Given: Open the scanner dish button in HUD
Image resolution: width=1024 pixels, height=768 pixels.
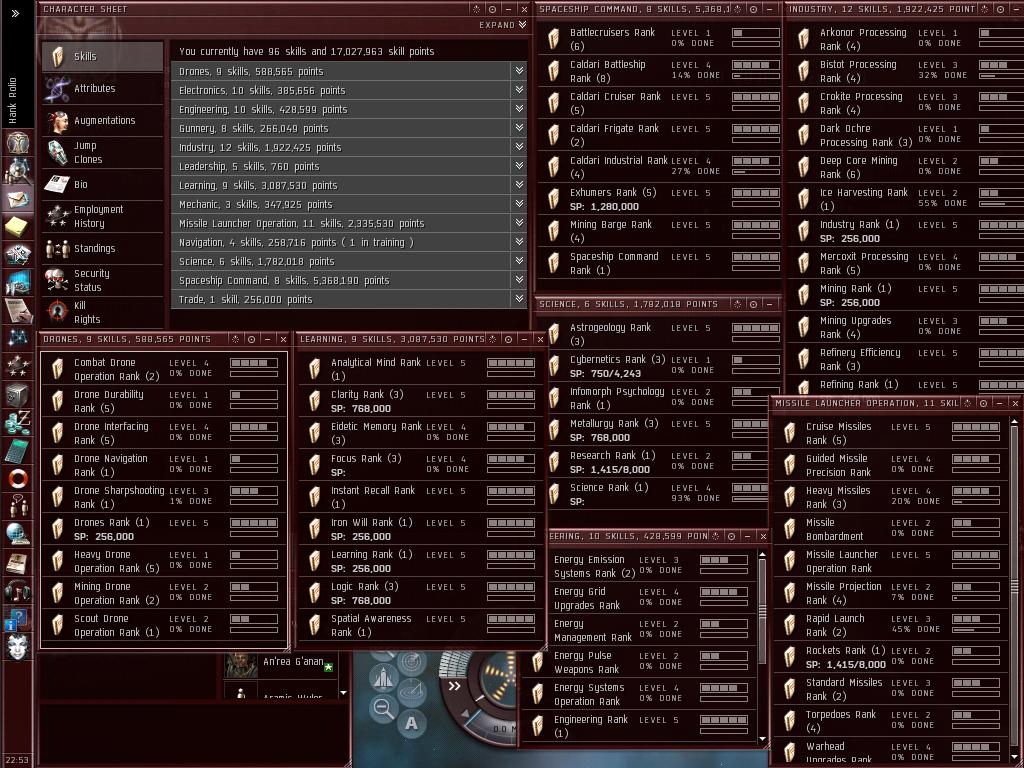Looking at the screenshot, I should coord(411,663).
